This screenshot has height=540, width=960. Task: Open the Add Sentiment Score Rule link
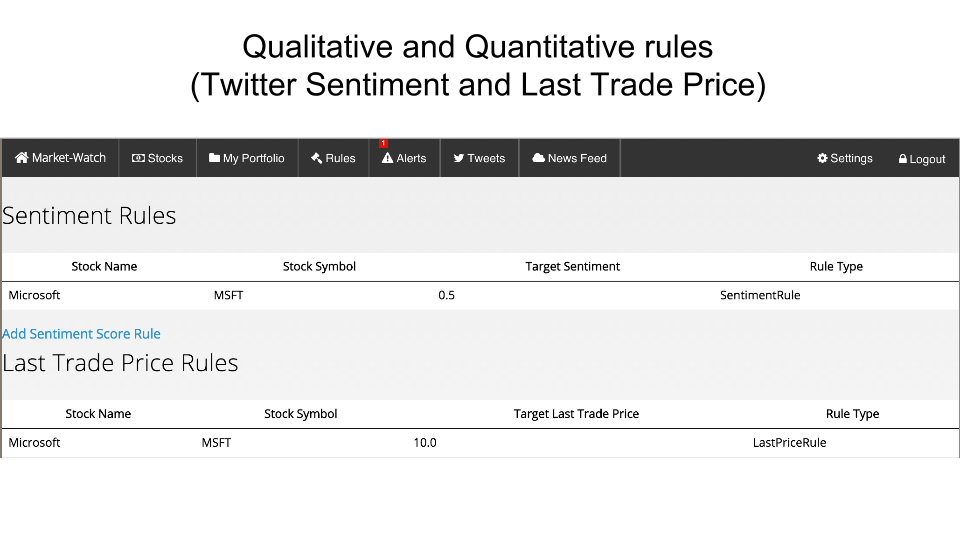click(x=81, y=334)
